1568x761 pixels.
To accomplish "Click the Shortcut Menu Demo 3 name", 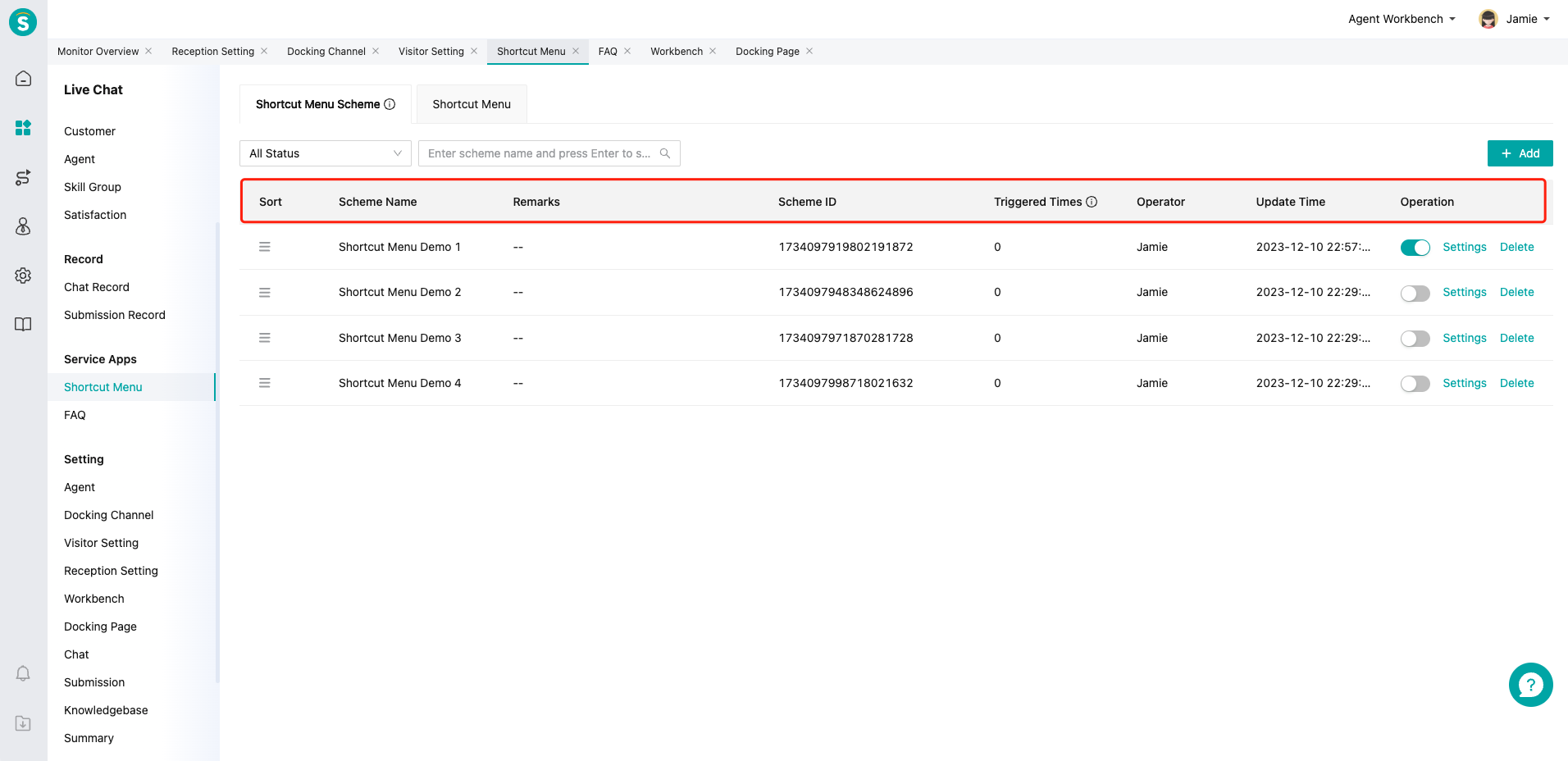I will (399, 338).
